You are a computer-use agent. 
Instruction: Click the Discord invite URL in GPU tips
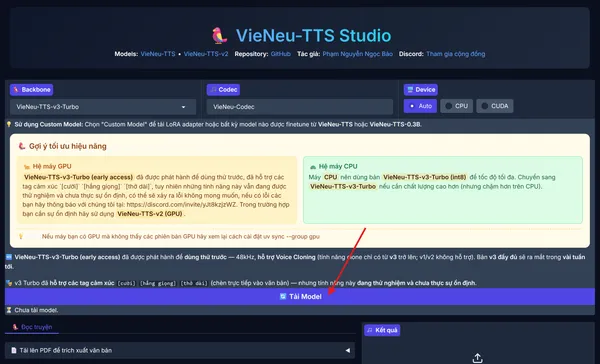pos(181,205)
